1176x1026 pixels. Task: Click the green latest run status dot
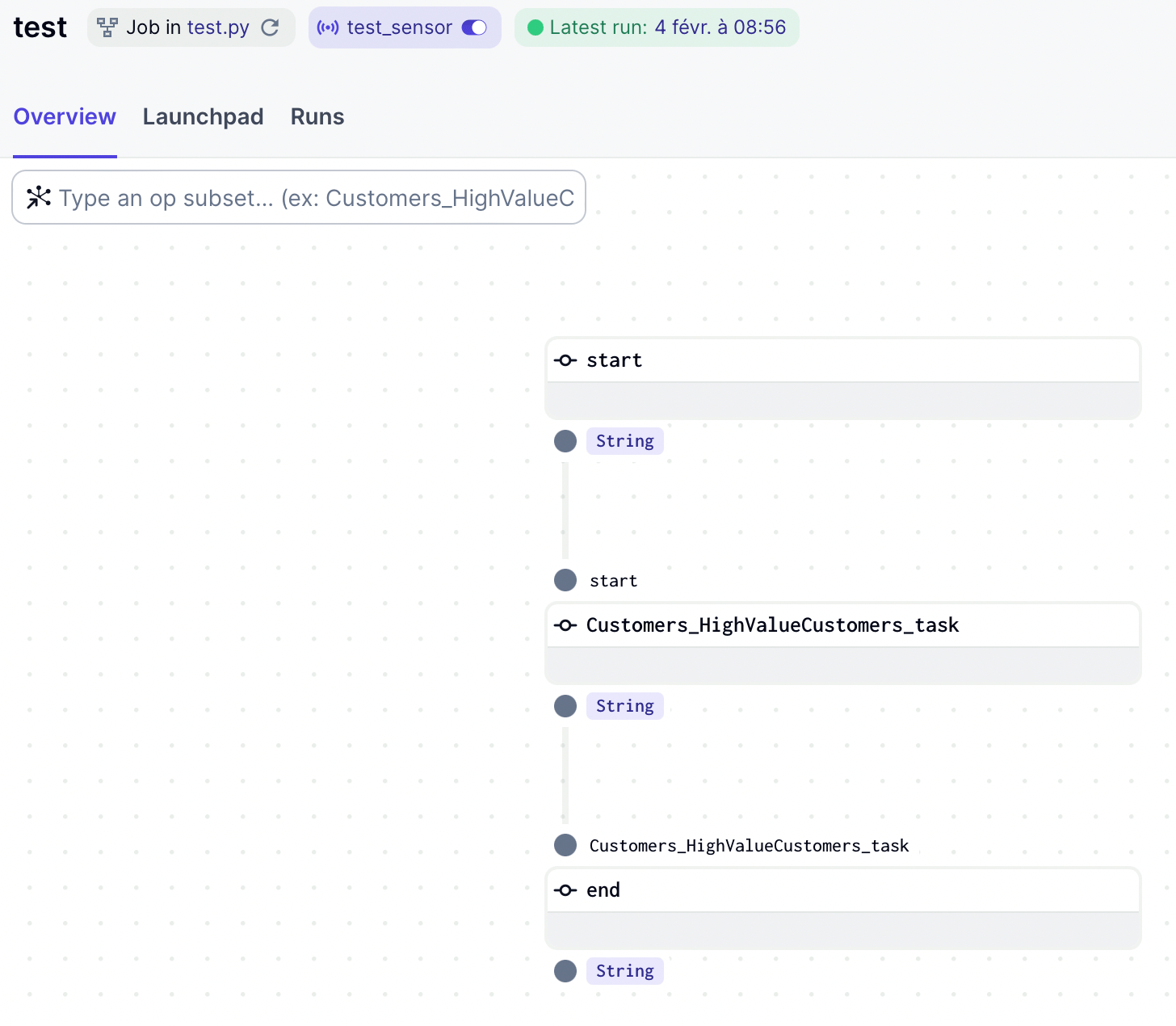pos(535,27)
